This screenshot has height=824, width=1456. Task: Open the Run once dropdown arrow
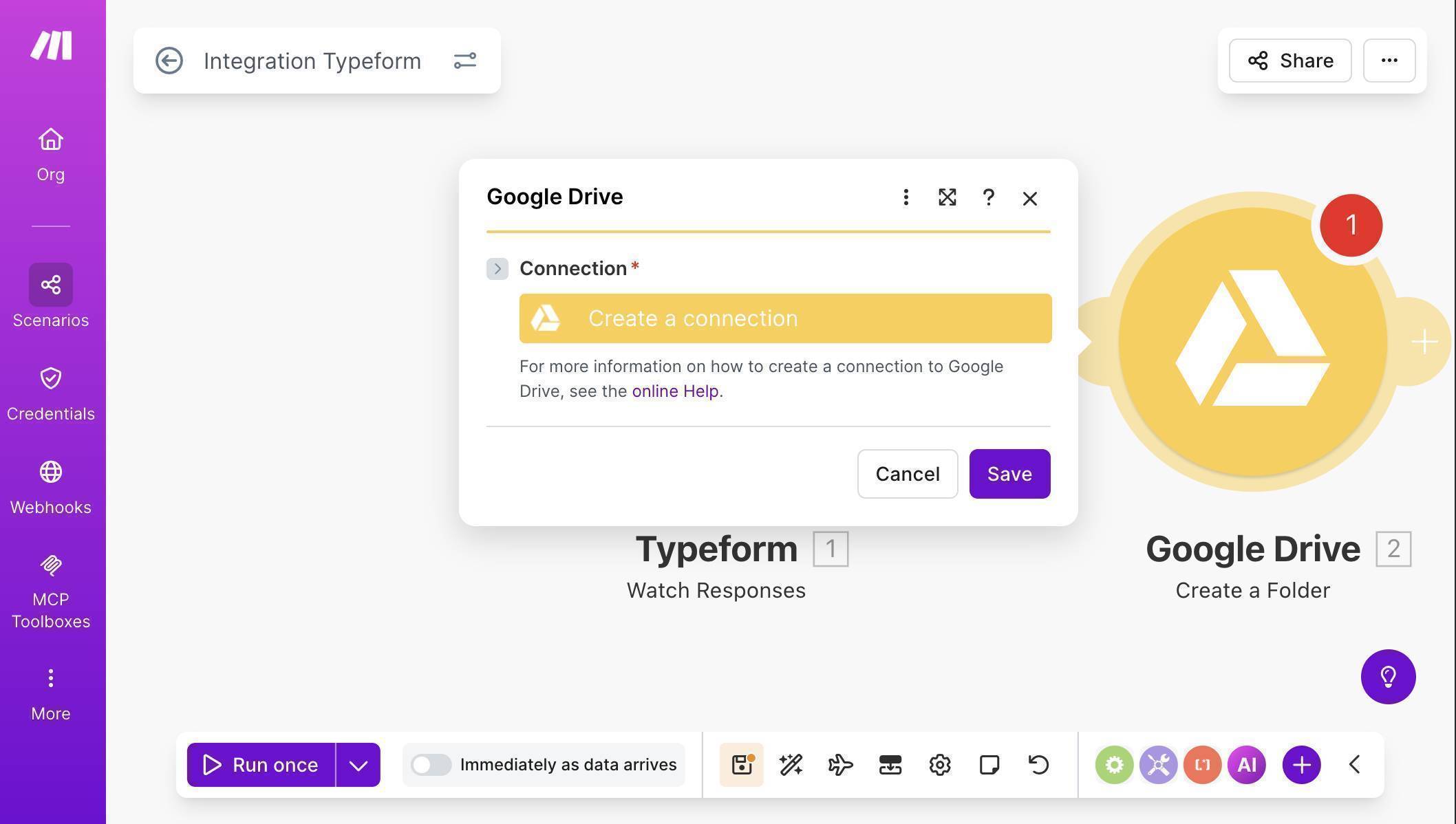pyautogui.click(x=358, y=764)
